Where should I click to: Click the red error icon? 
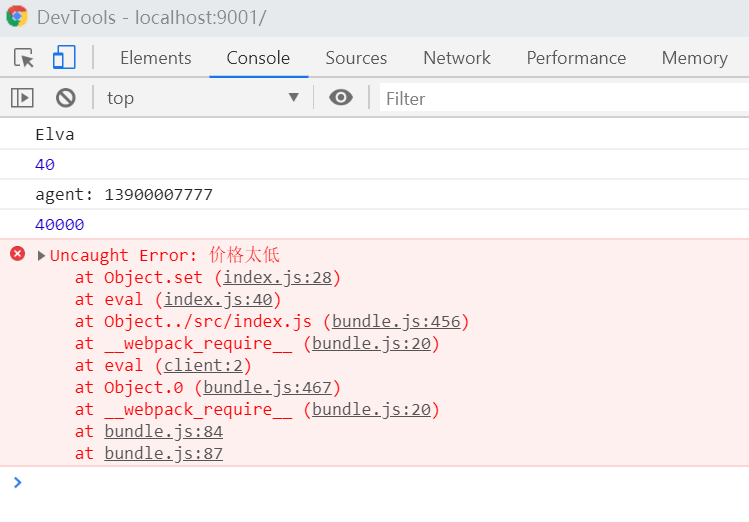pyautogui.click(x=17, y=254)
